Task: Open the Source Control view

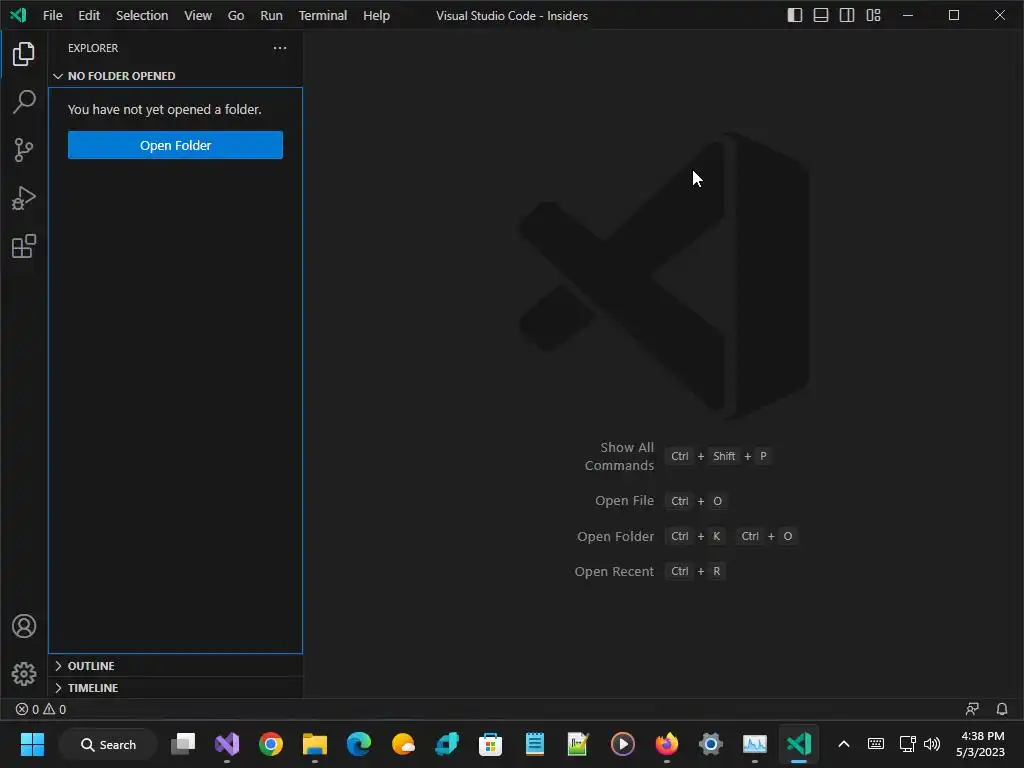Action: point(24,150)
